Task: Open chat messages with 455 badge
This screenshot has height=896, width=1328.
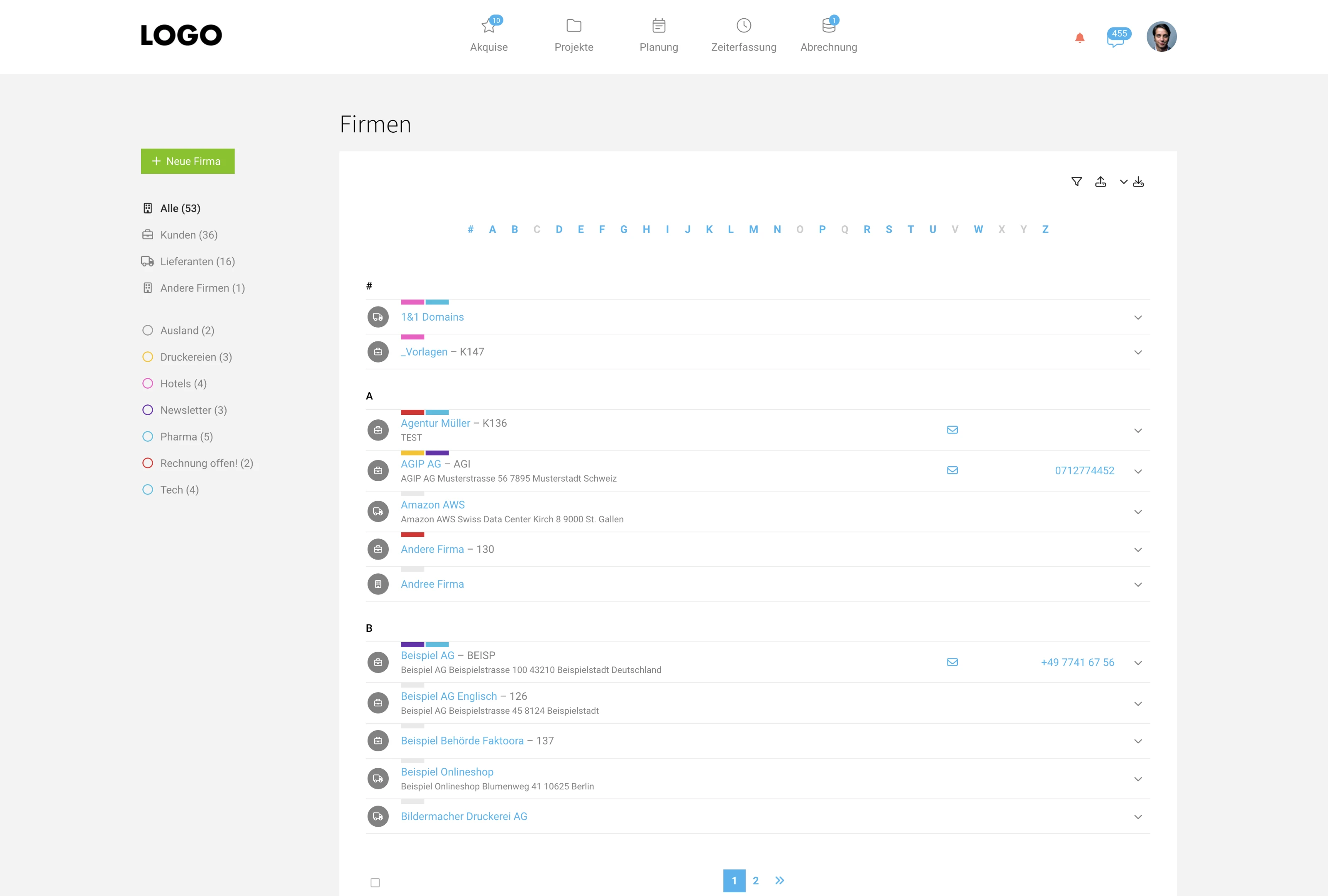Action: click(1116, 38)
